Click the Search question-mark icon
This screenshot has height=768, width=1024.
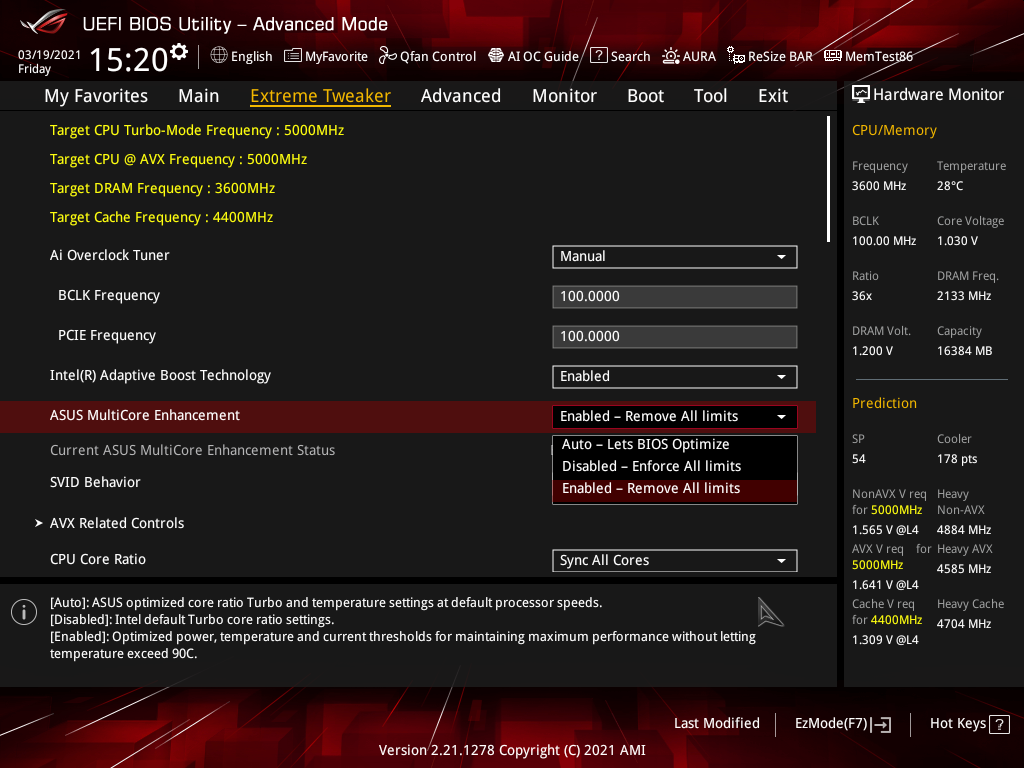point(599,56)
